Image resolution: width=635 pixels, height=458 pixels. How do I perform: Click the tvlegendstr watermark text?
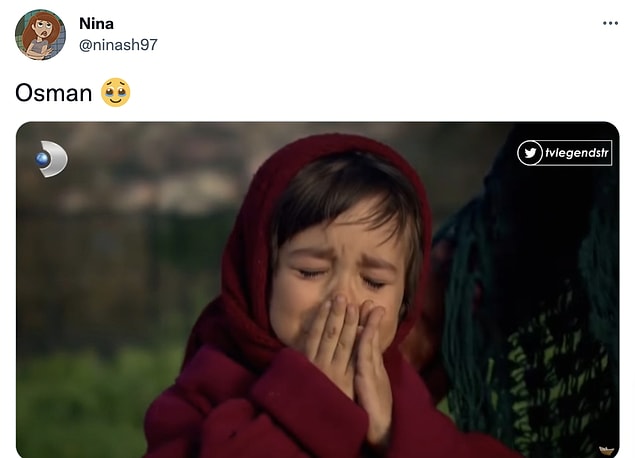(576, 153)
